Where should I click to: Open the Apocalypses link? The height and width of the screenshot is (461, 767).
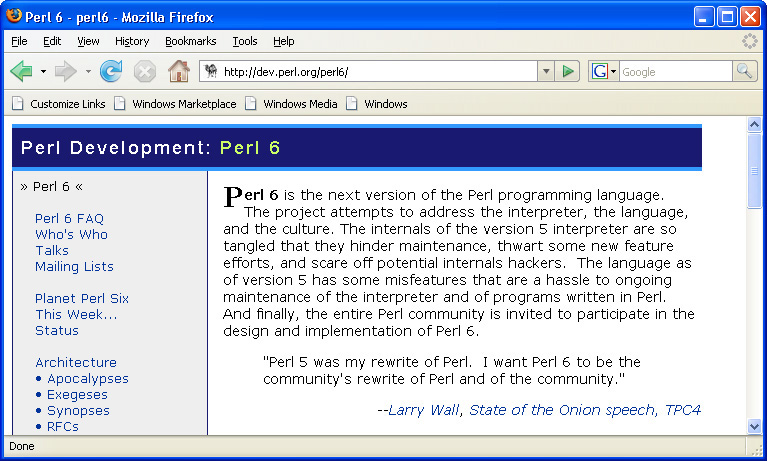coord(88,379)
